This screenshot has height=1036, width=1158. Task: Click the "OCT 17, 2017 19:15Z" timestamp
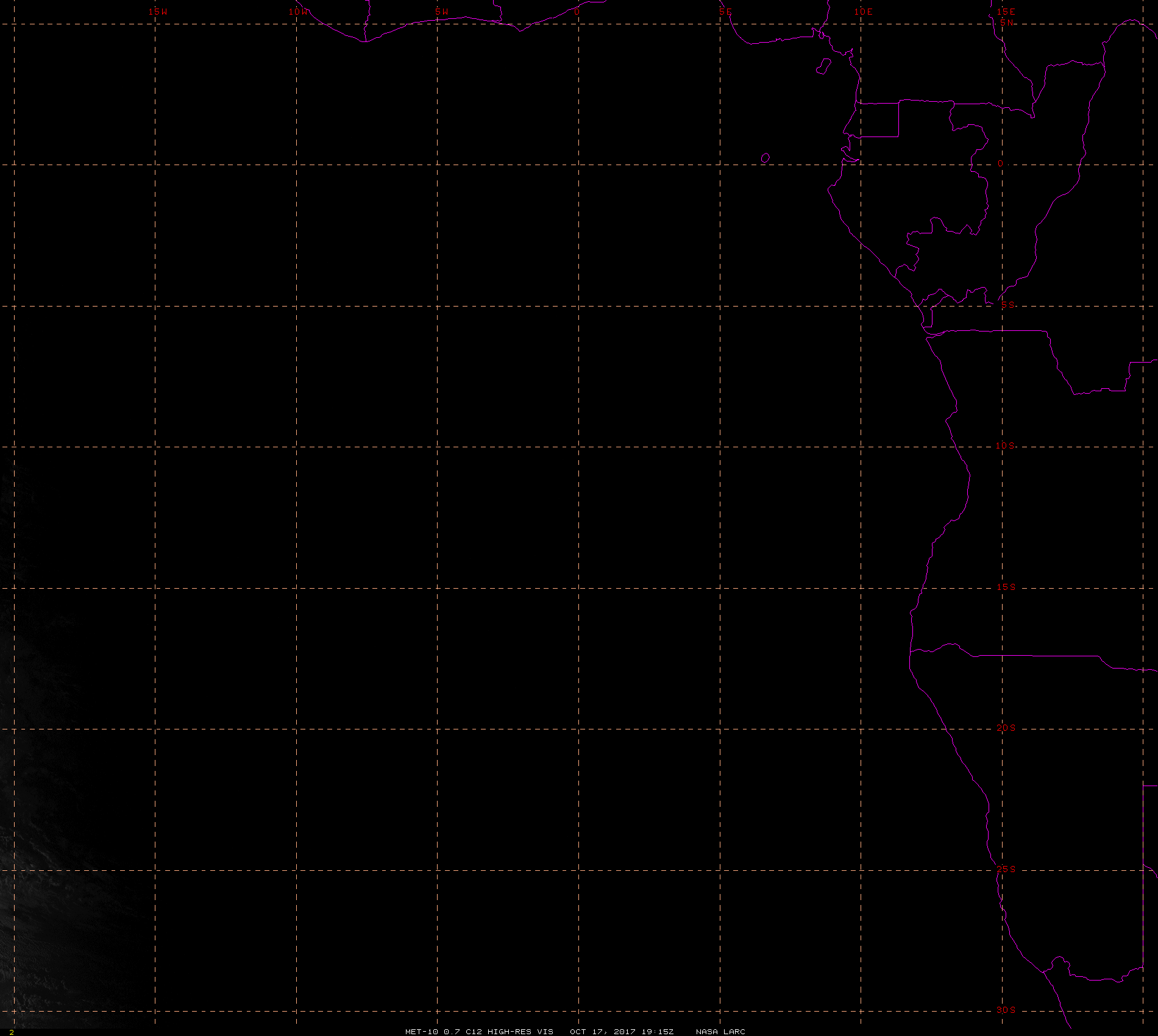pos(622,1031)
